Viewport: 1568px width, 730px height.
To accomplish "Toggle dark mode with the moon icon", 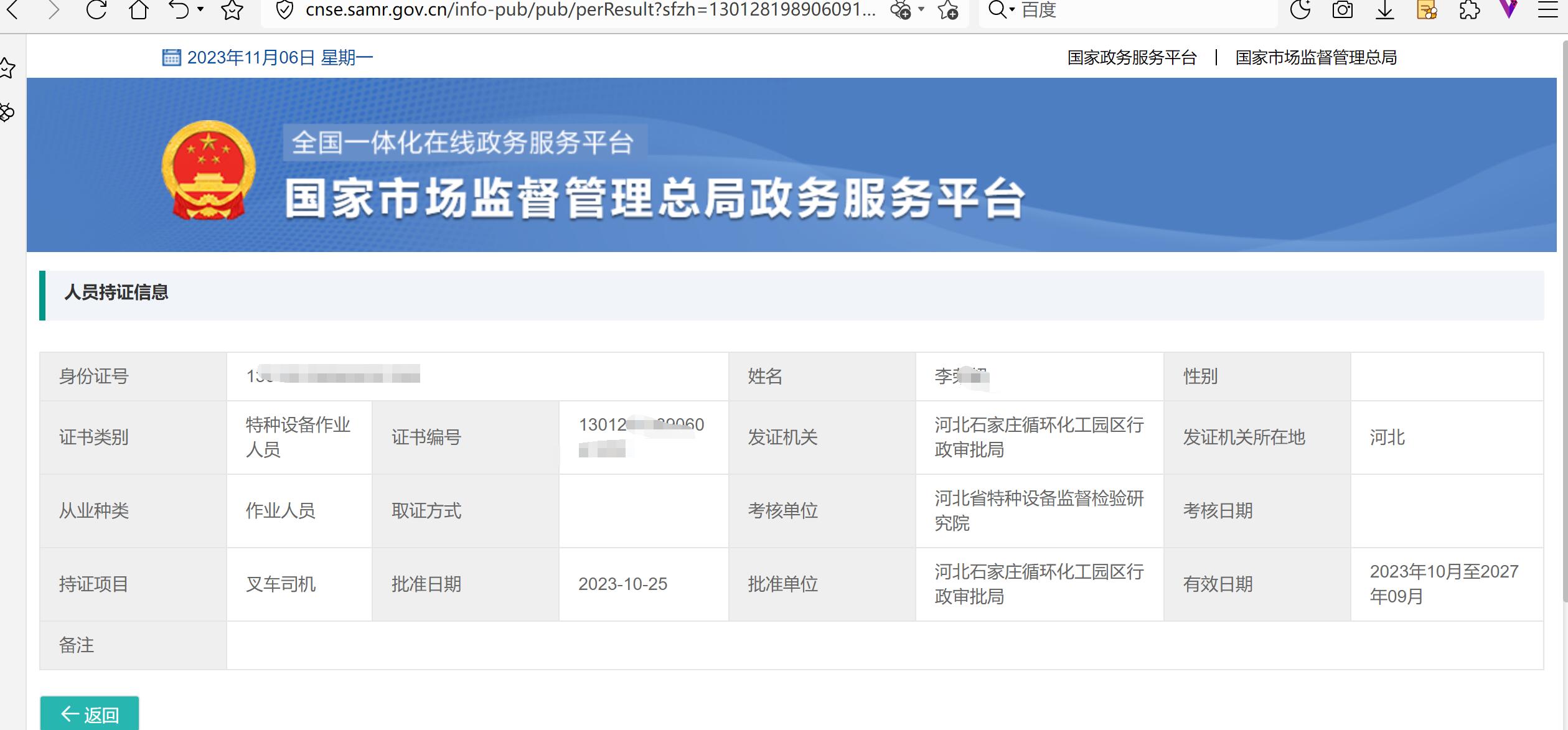I will (1300, 10).
